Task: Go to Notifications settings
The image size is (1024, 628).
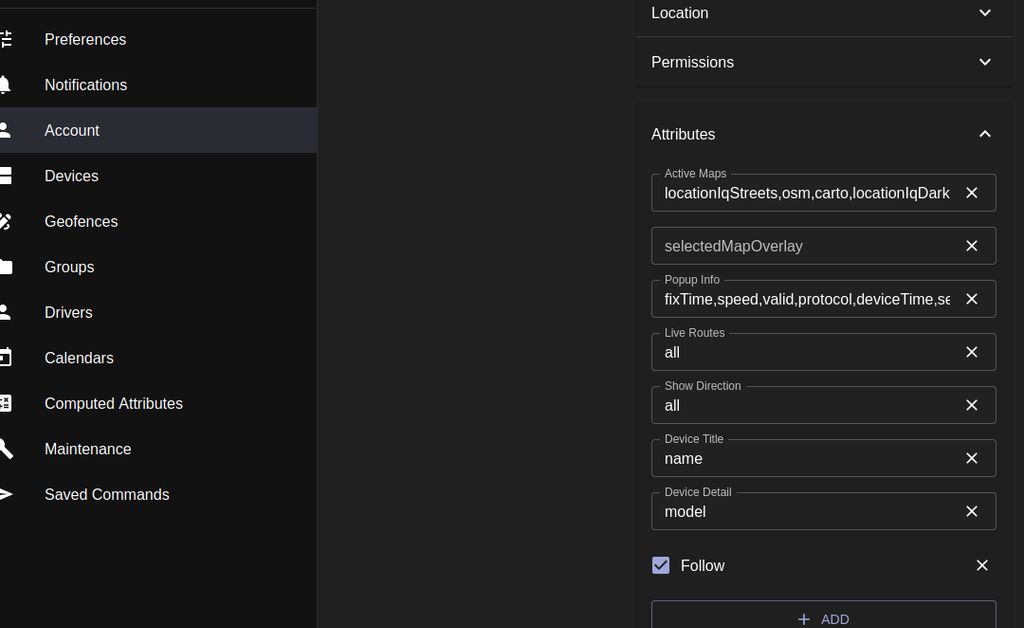Action: coord(85,85)
